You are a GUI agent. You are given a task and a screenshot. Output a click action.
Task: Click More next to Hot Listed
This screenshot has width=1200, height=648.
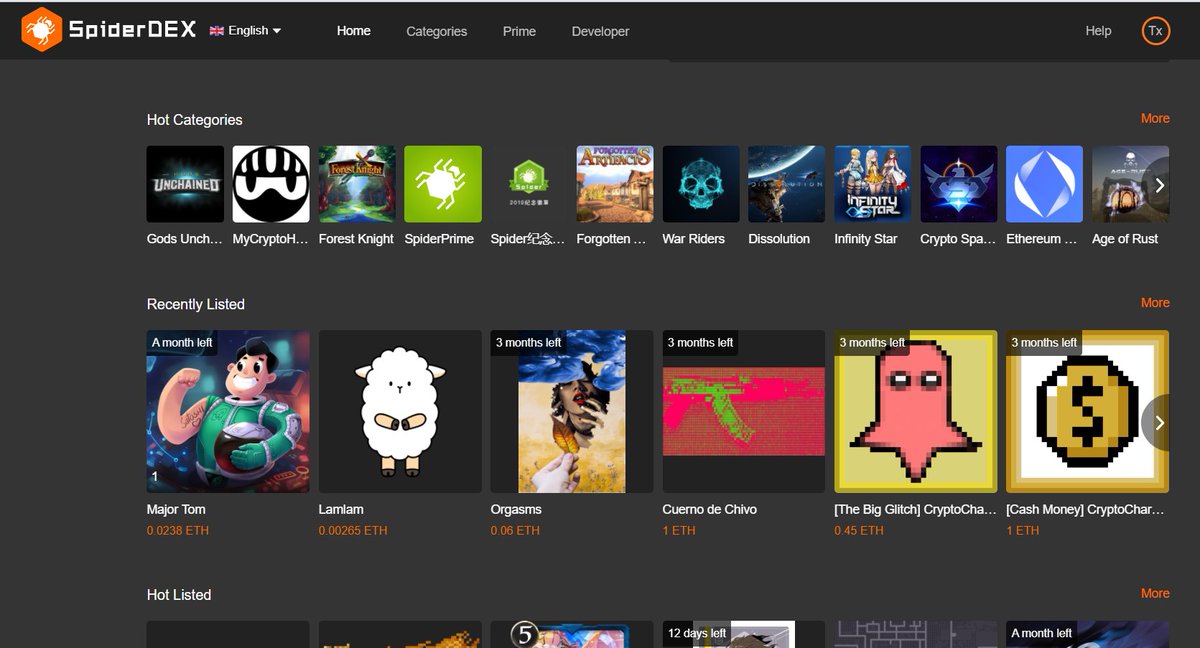1155,593
